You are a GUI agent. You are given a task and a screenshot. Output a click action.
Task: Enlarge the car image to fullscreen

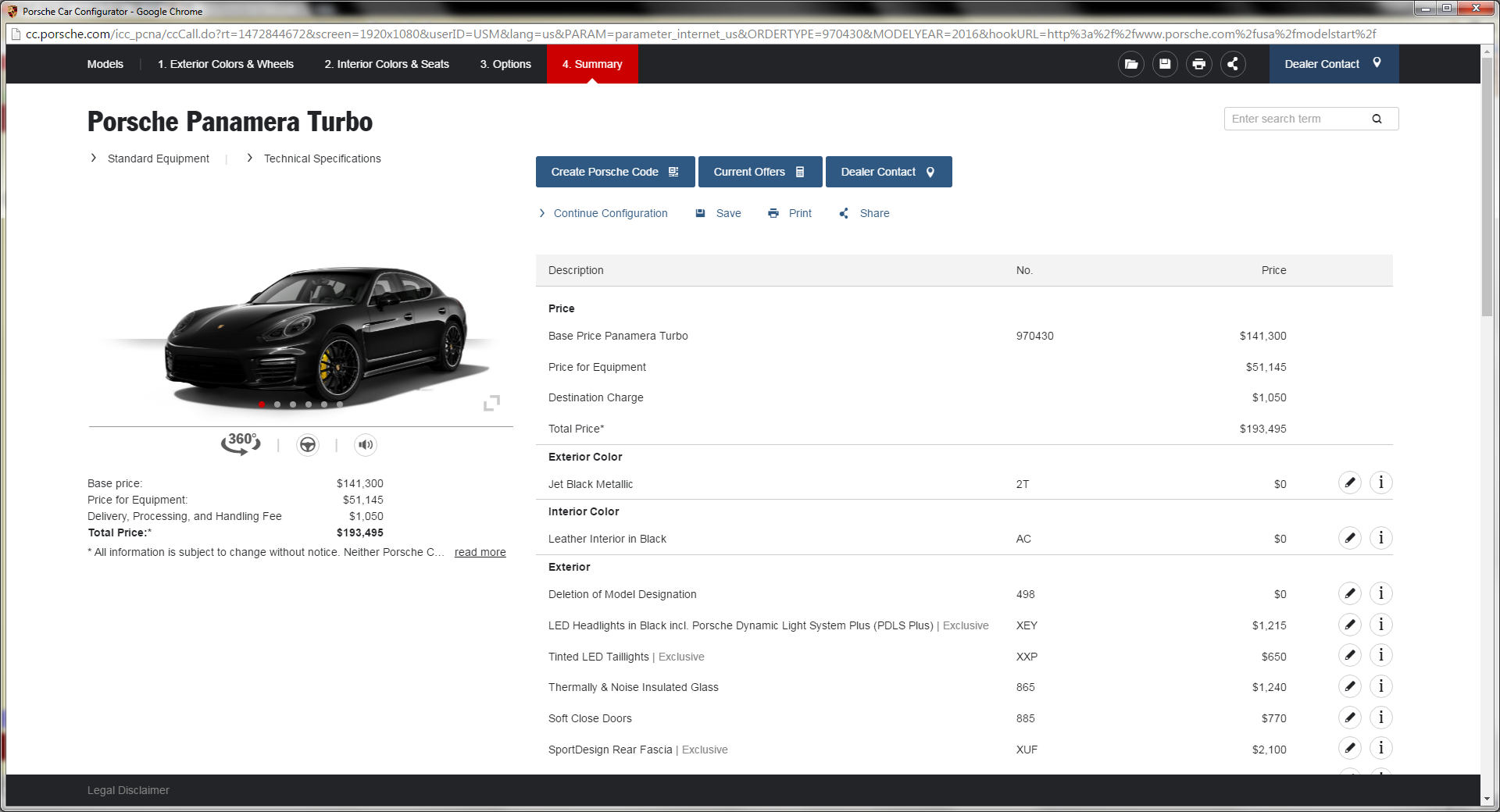click(x=491, y=403)
